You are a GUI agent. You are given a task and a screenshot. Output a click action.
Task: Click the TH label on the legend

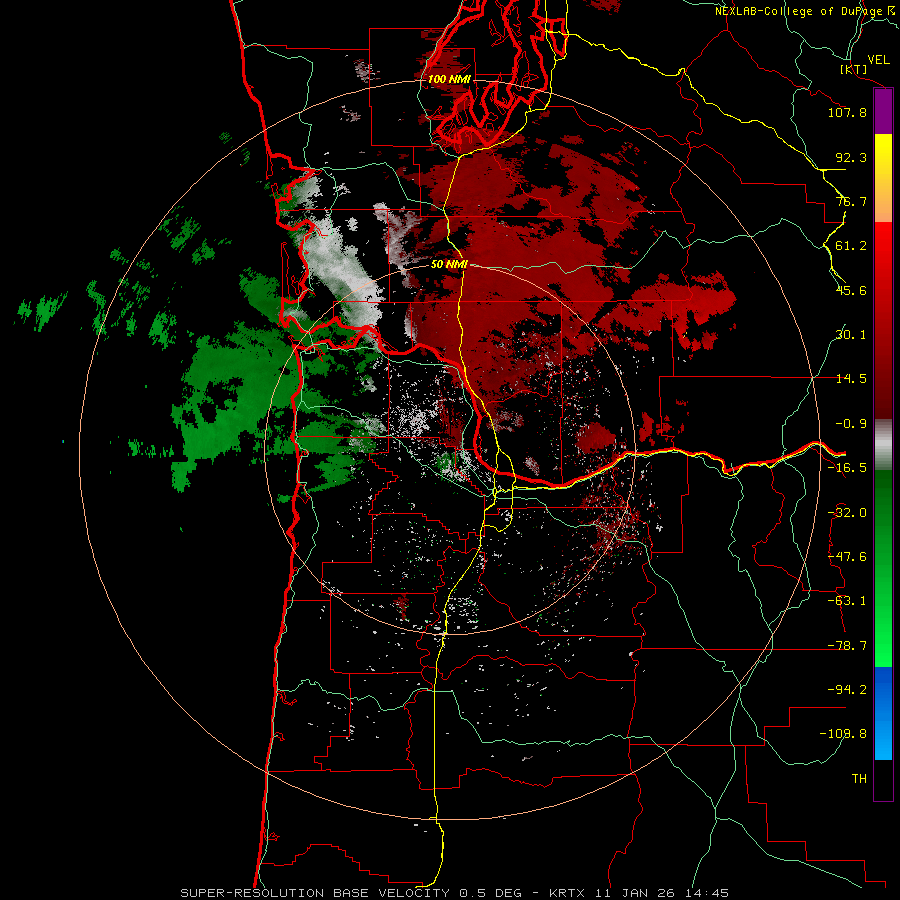click(859, 779)
